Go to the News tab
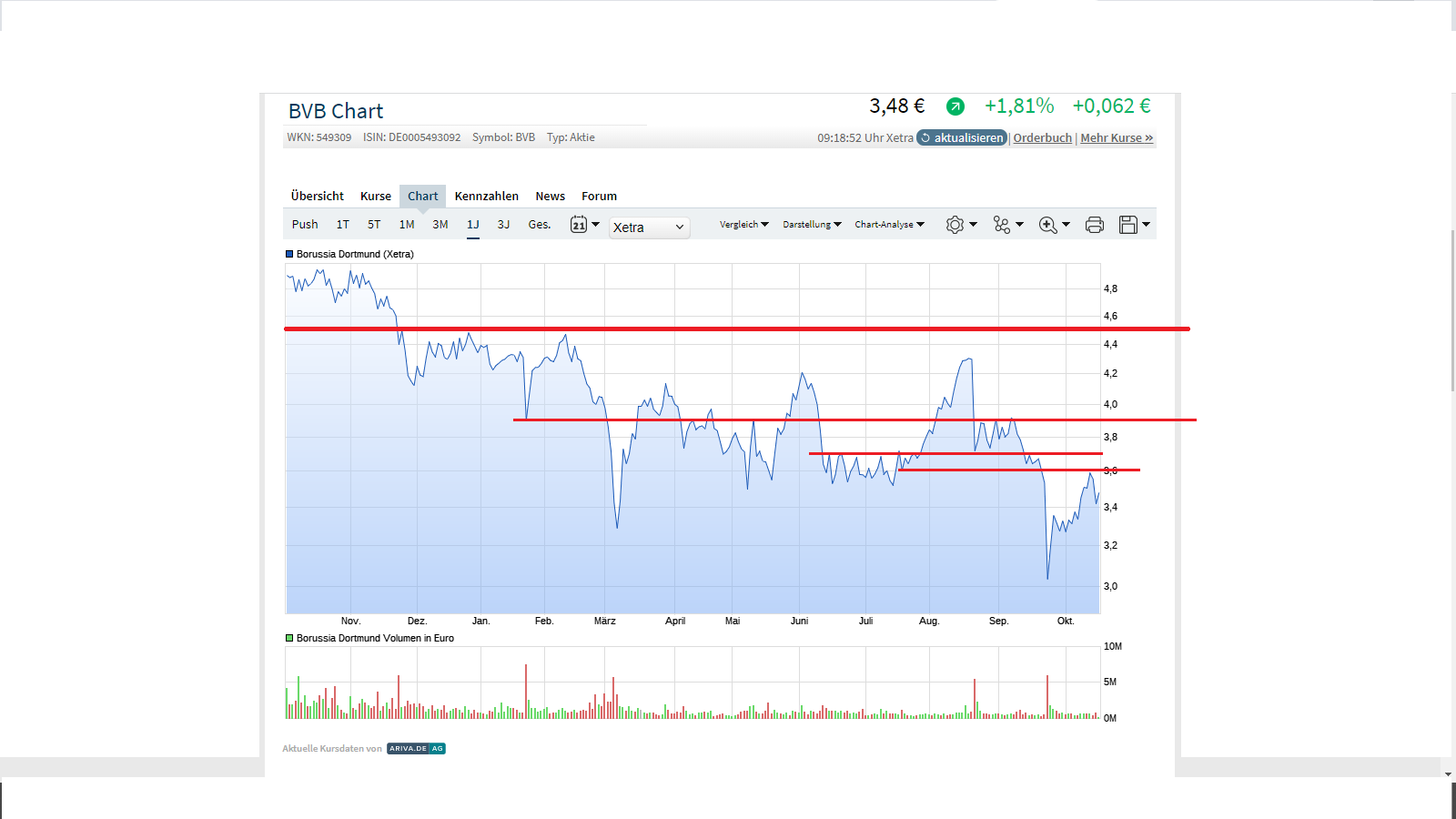The width and height of the screenshot is (1456, 819). [x=551, y=196]
